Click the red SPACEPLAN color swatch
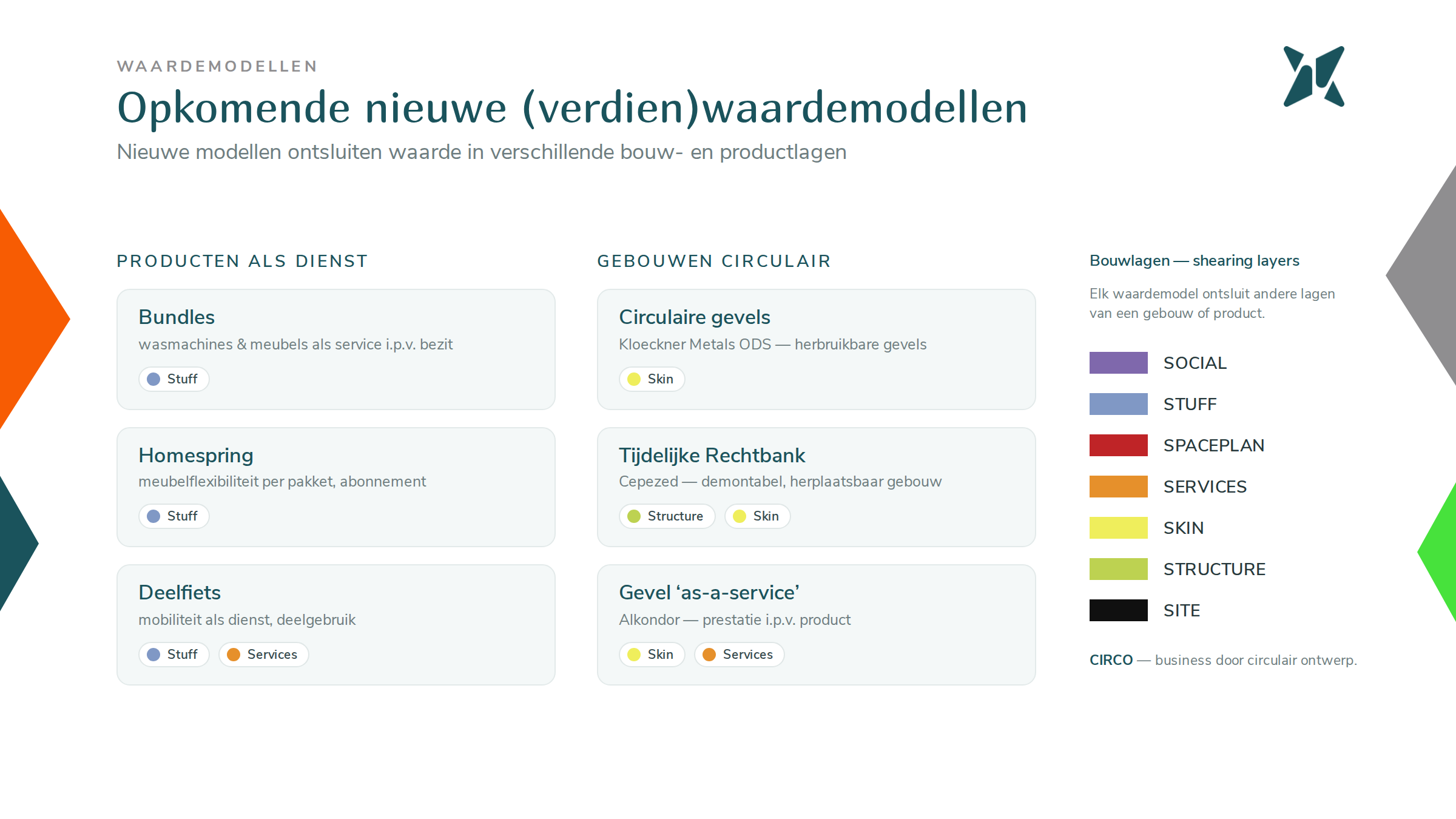The width and height of the screenshot is (1456, 819). click(x=1119, y=445)
